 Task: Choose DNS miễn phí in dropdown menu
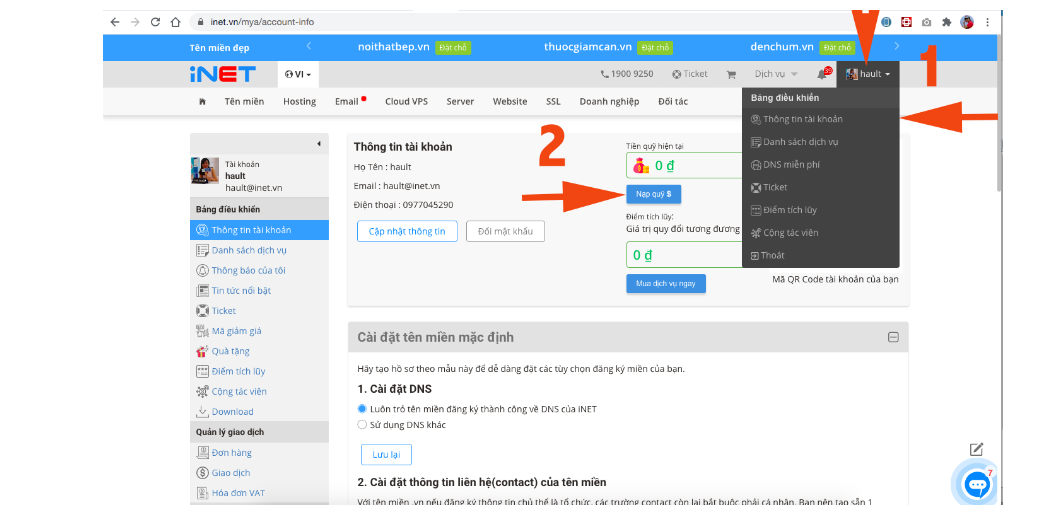[x=821, y=165]
